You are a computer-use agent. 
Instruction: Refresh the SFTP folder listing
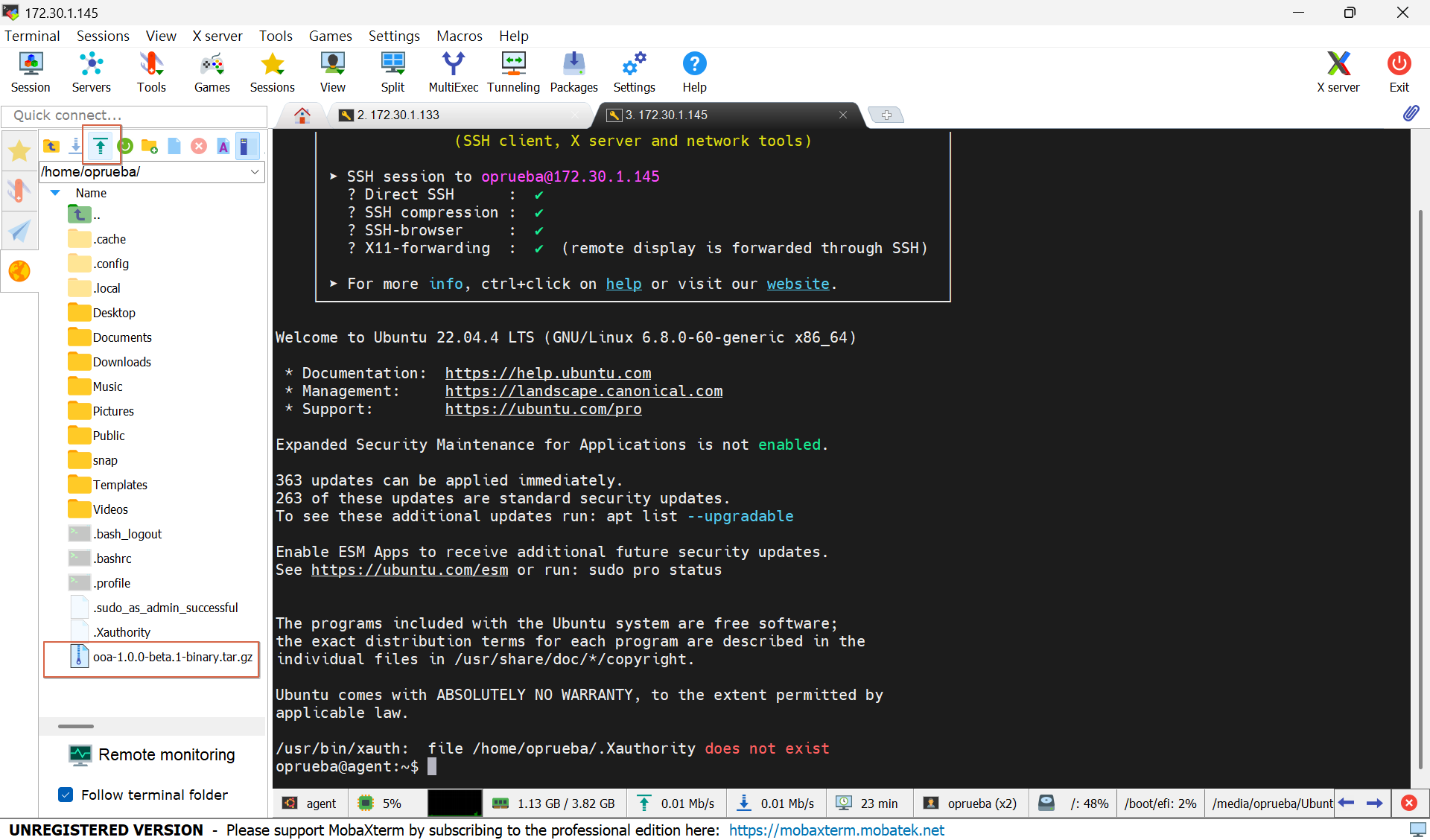pos(125,146)
